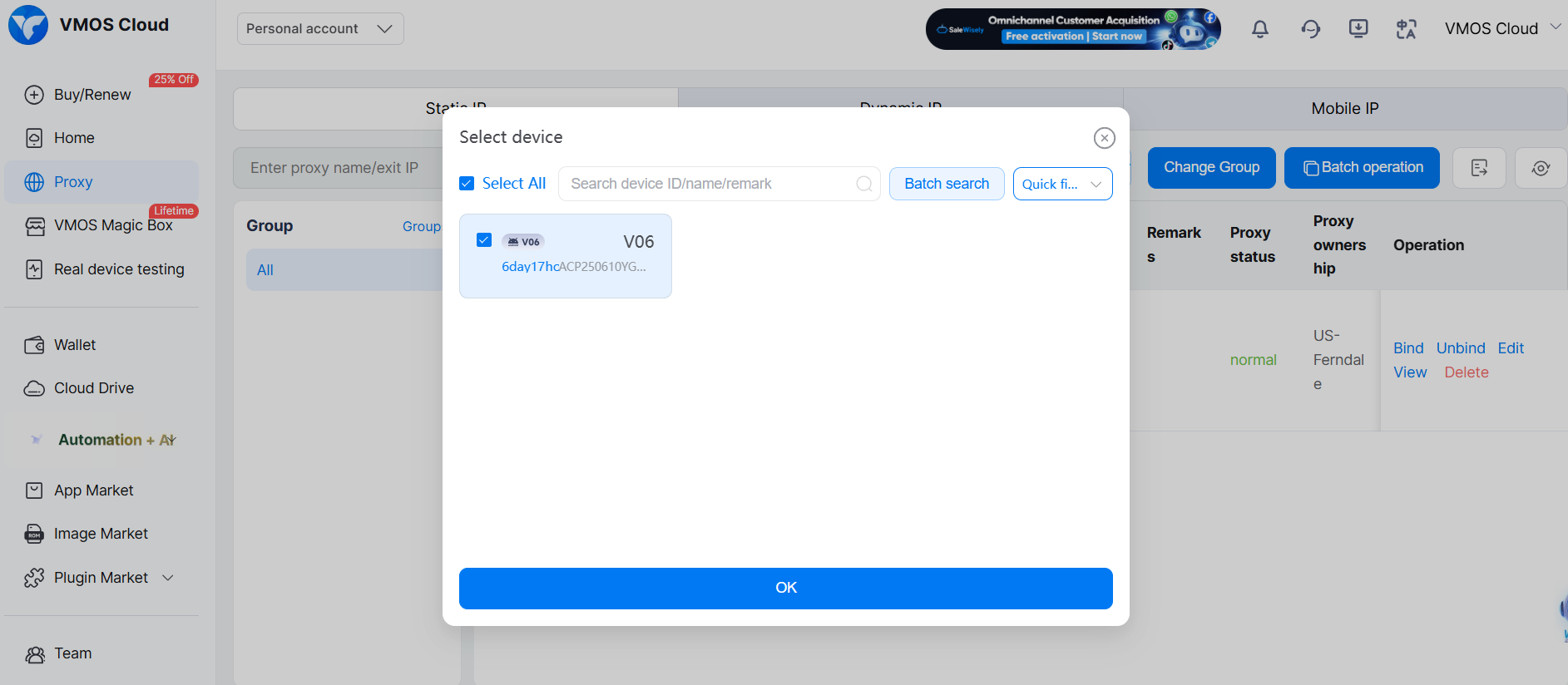The image size is (1568, 685).
Task: Click the Buy/Renew plus icon
Action: 34,95
